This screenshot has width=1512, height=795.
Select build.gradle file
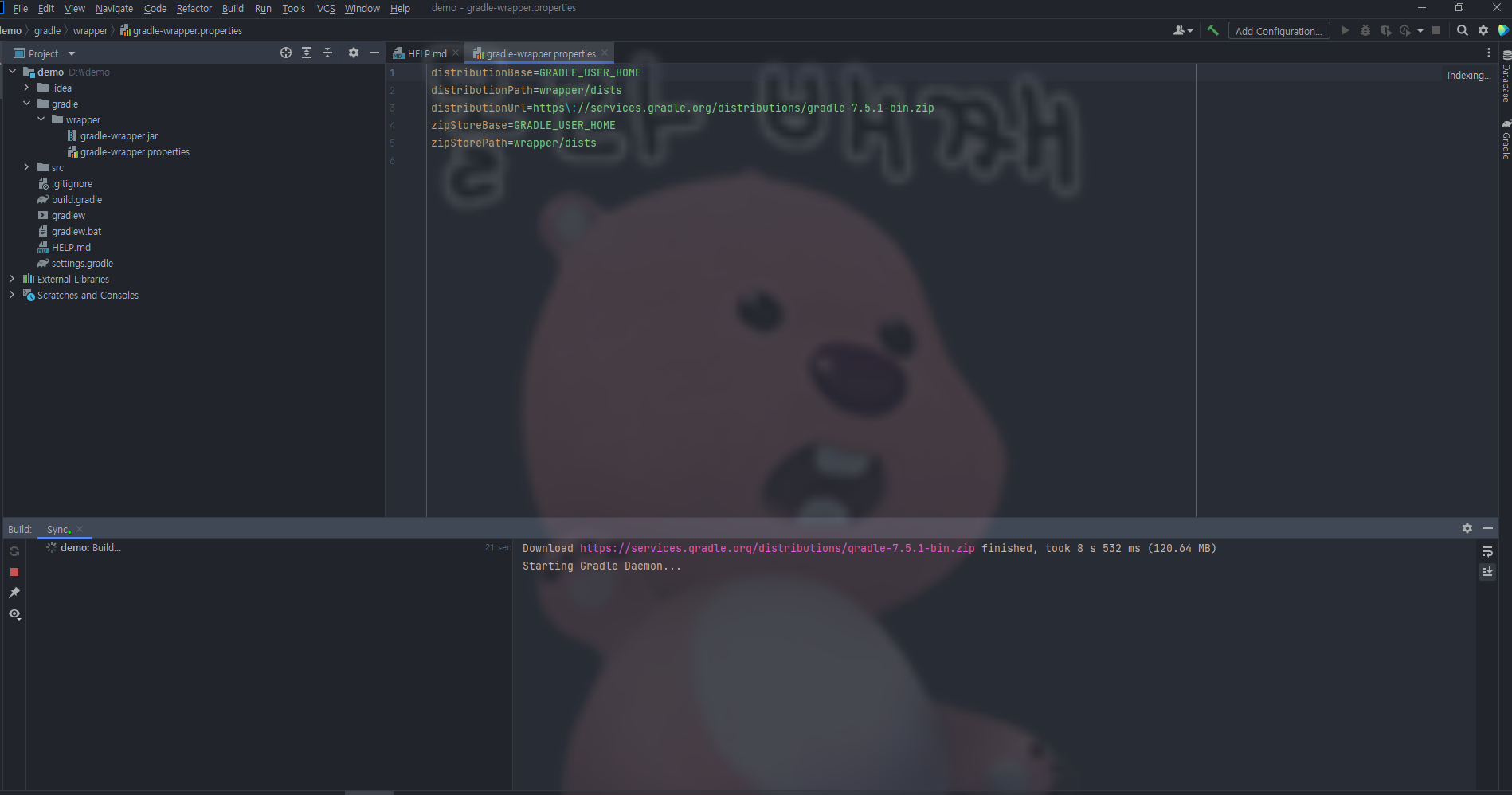pyautogui.click(x=76, y=199)
